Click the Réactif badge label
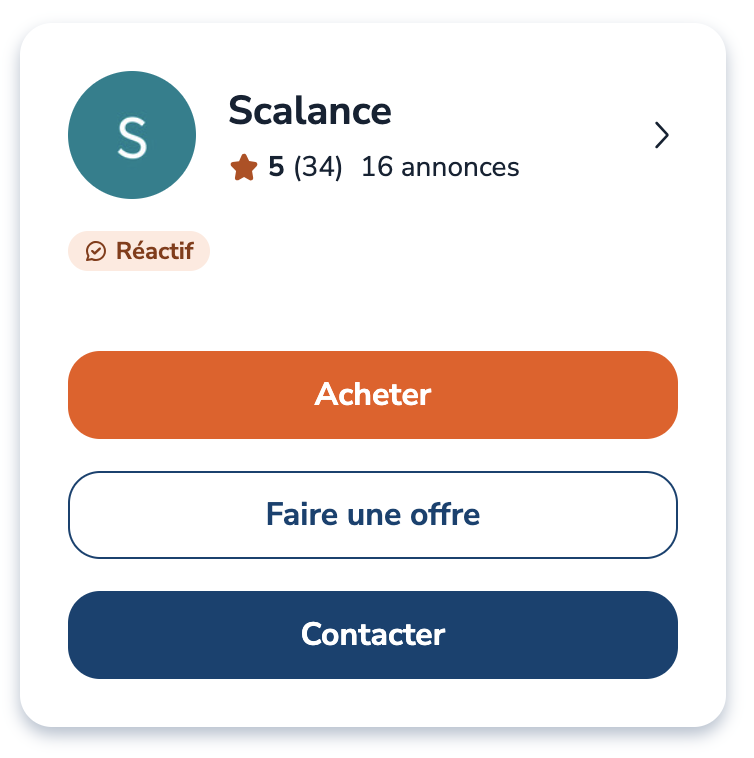The height and width of the screenshot is (758, 754). 154,252
